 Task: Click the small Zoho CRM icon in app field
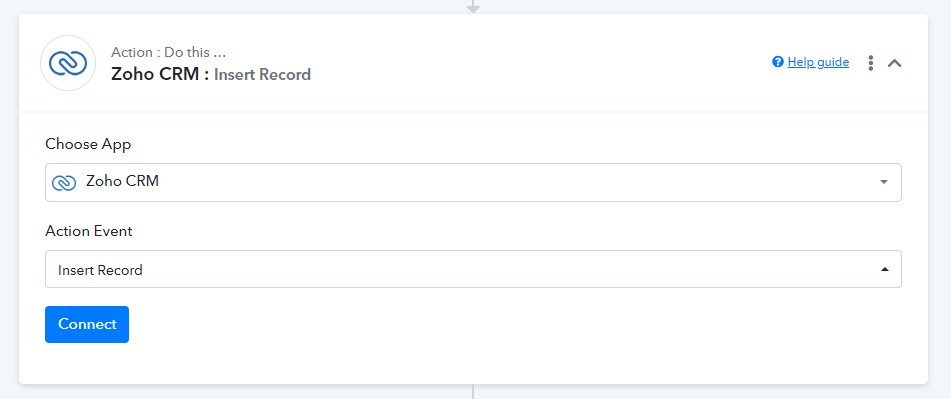(64, 182)
